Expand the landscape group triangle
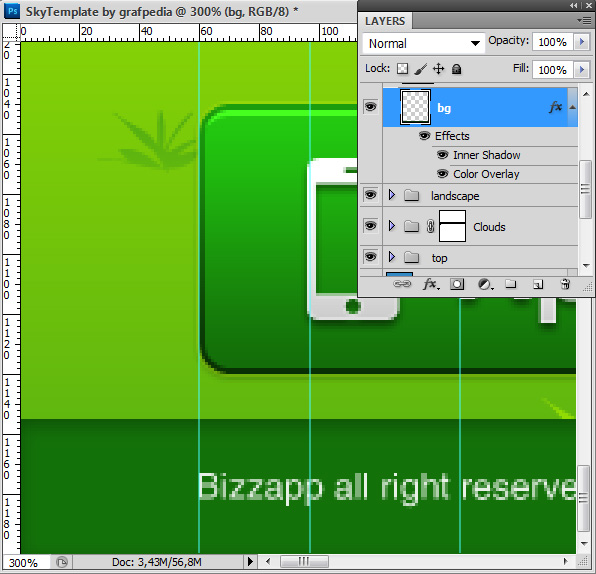 [392, 195]
